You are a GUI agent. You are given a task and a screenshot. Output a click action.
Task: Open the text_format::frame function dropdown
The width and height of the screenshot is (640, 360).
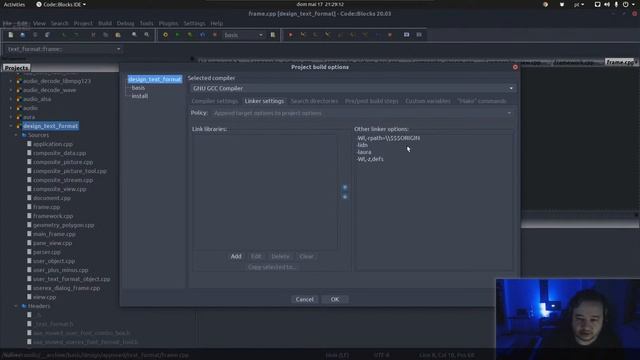point(64,49)
